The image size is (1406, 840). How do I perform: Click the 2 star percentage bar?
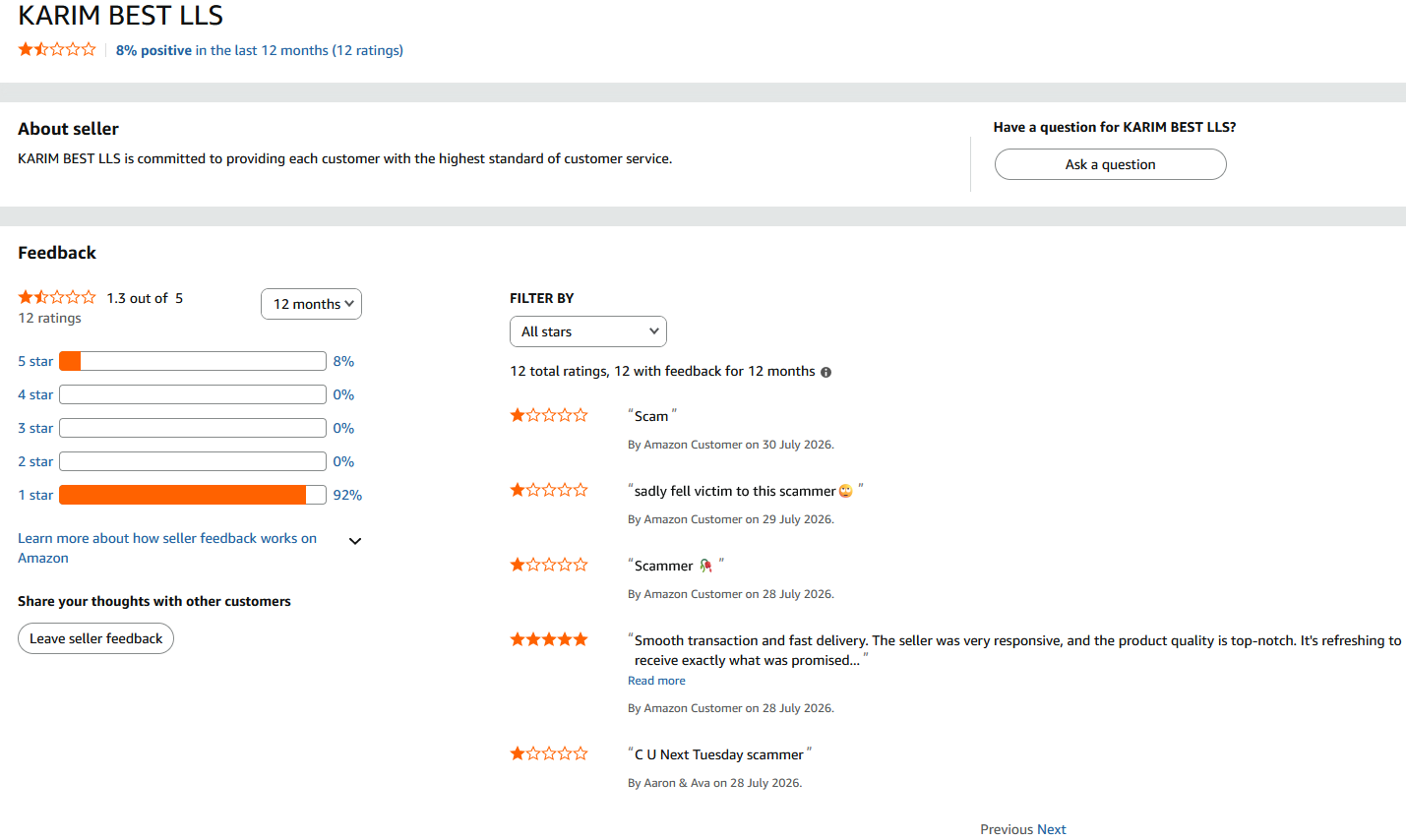coord(193,461)
